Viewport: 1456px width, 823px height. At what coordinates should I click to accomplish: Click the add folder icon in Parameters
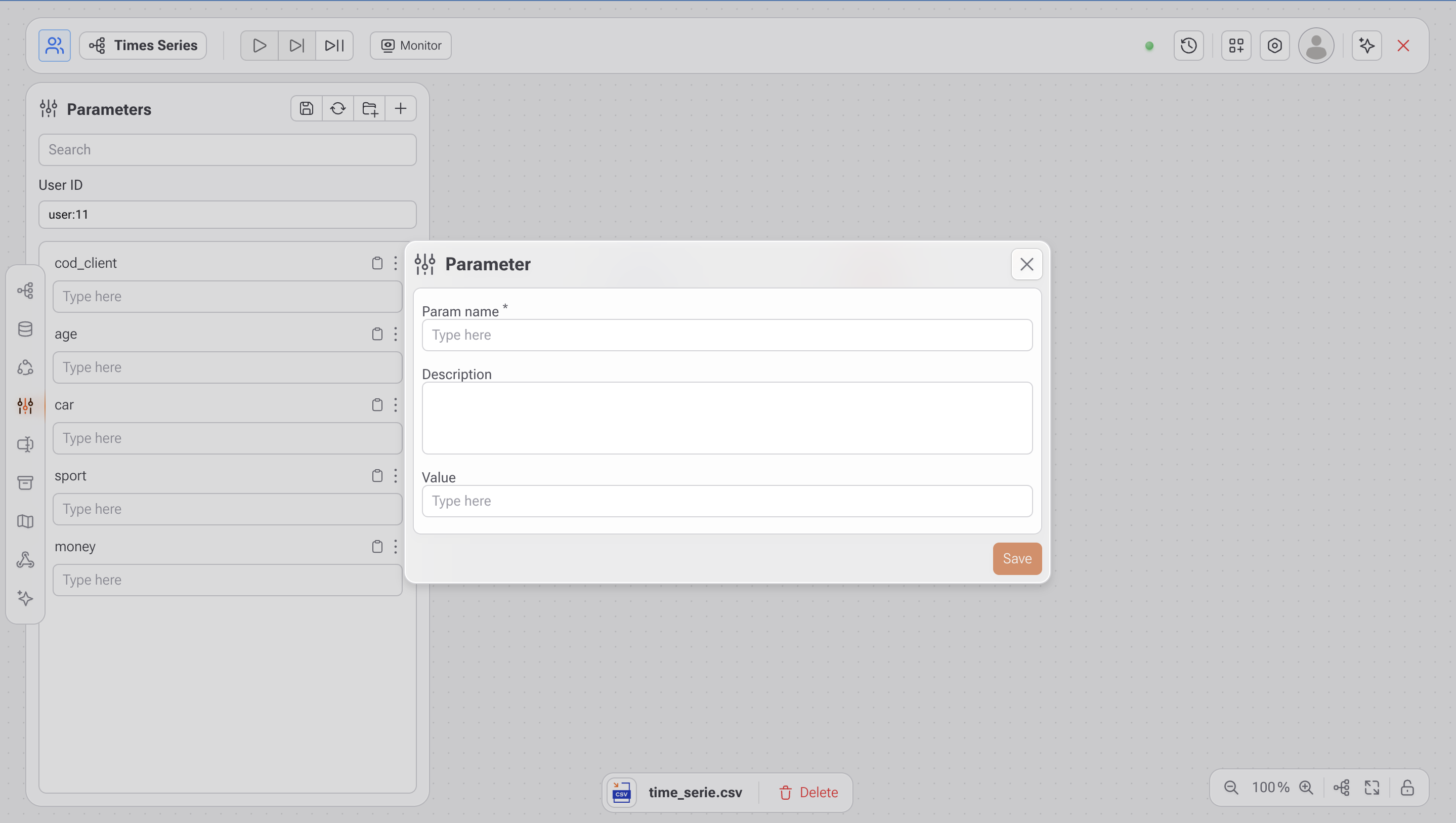coord(370,109)
